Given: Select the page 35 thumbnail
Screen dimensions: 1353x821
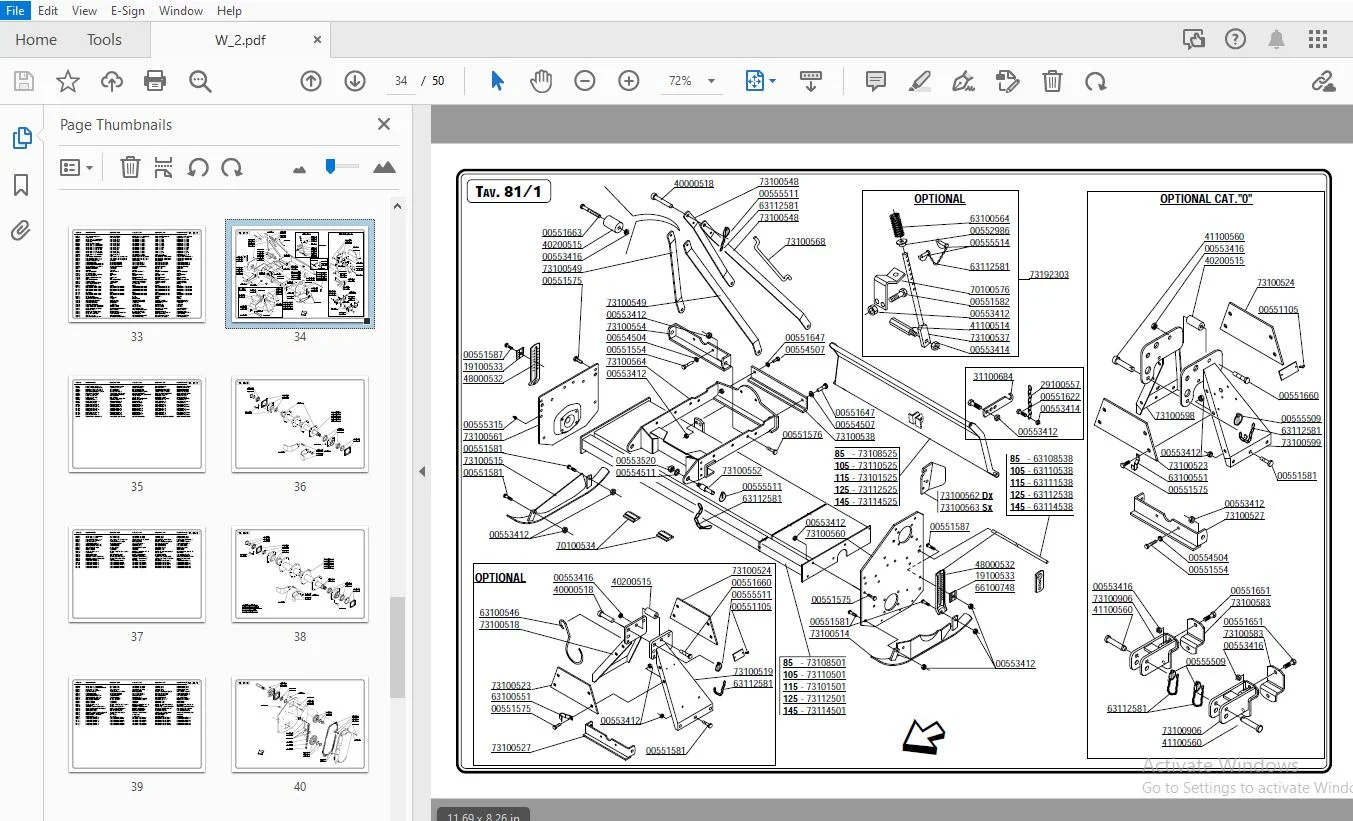Looking at the screenshot, I should tap(137, 423).
